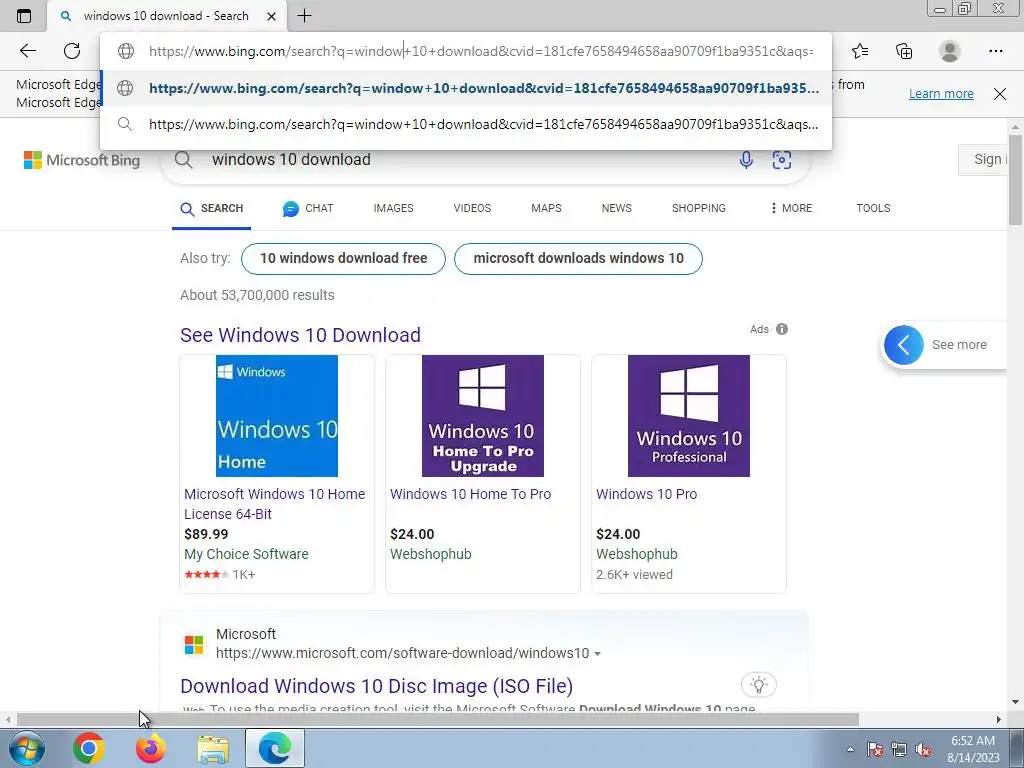Open Windows 10 Home product image
Image resolution: width=1024 pixels, height=768 pixels.
tap(277, 416)
